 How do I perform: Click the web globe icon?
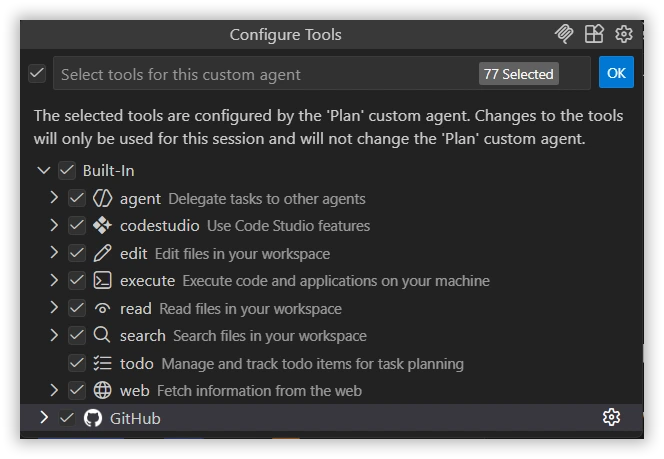pos(102,390)
